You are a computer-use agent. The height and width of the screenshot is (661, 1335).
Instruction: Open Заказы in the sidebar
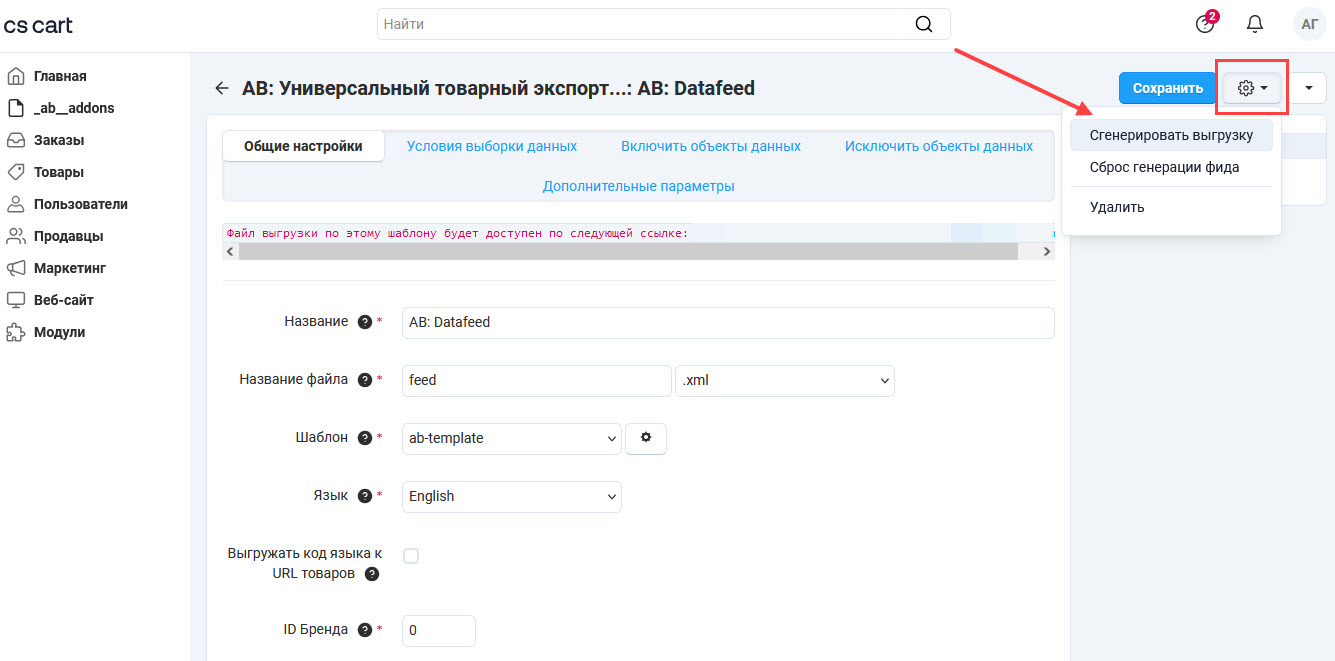(x=59, y=140)
